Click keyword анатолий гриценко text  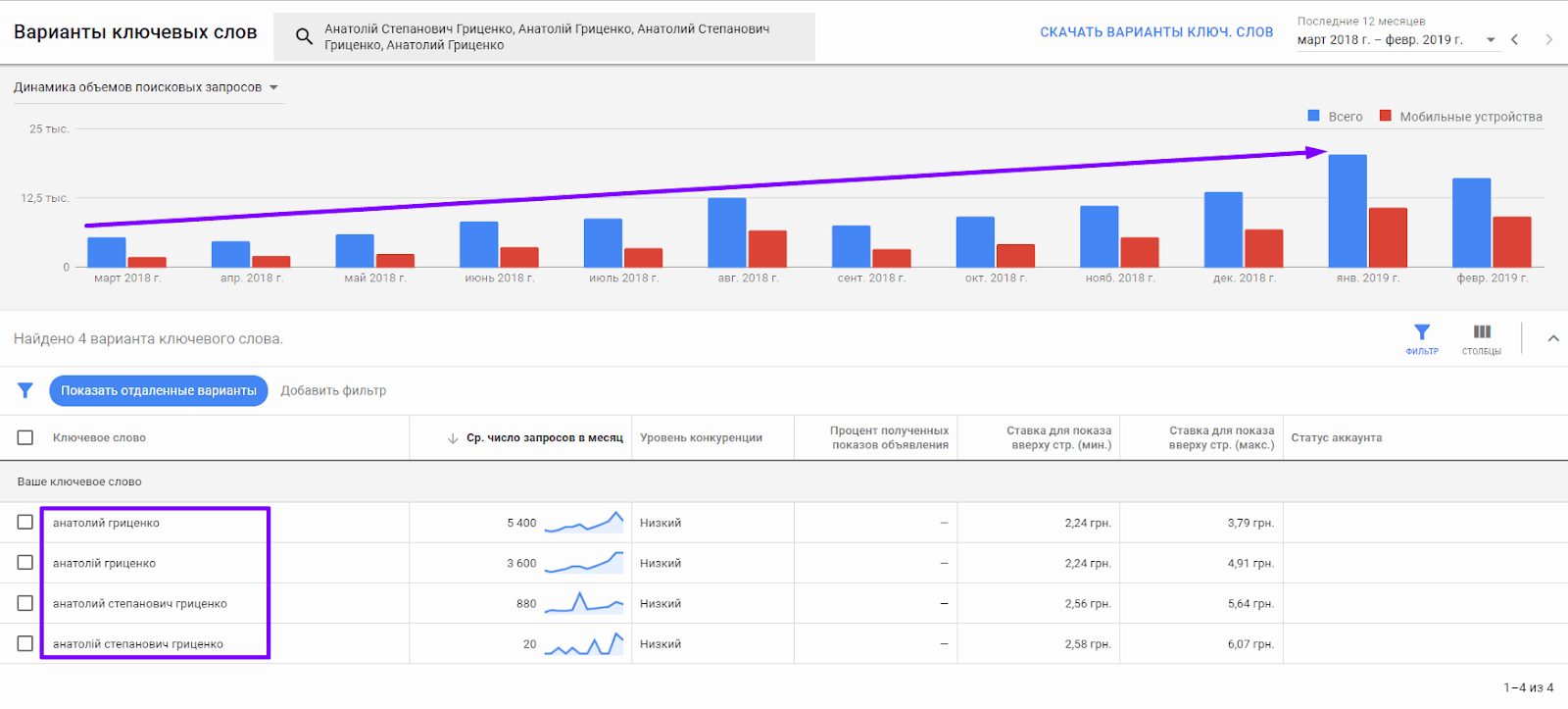pyautogui.click(x=106, y=523)
